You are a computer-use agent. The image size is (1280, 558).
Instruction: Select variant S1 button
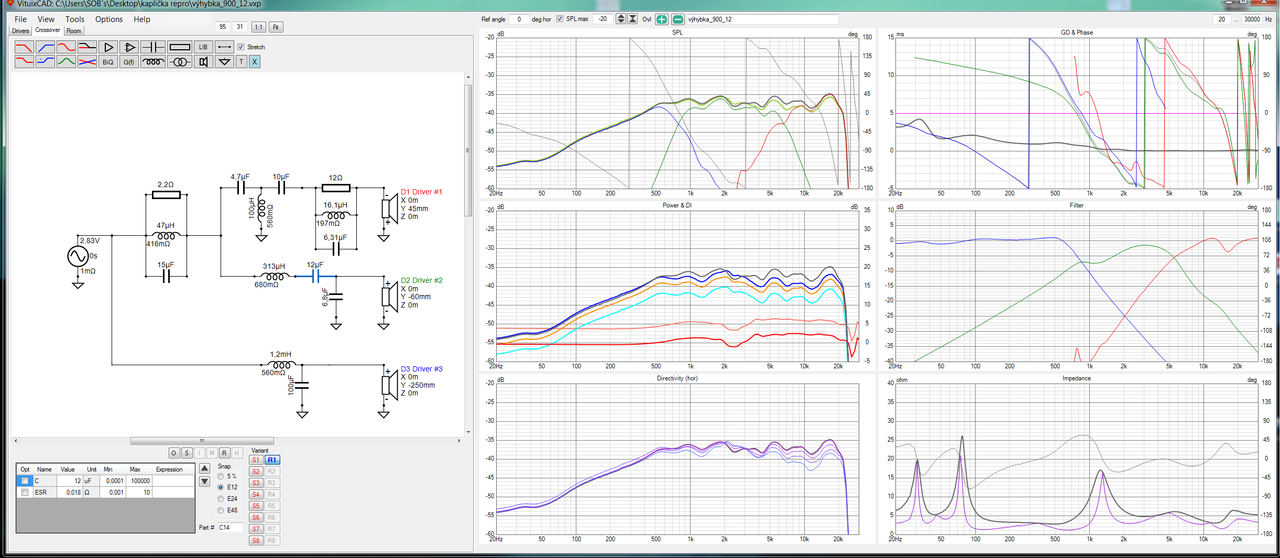256,460
